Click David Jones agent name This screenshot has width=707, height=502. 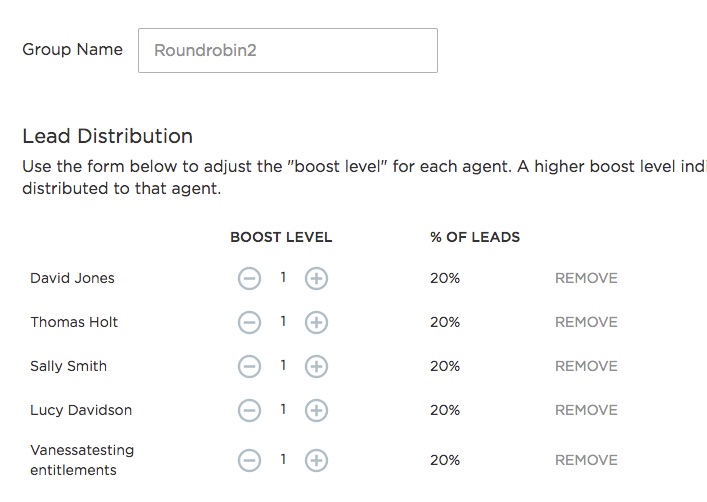pos(72,278)
